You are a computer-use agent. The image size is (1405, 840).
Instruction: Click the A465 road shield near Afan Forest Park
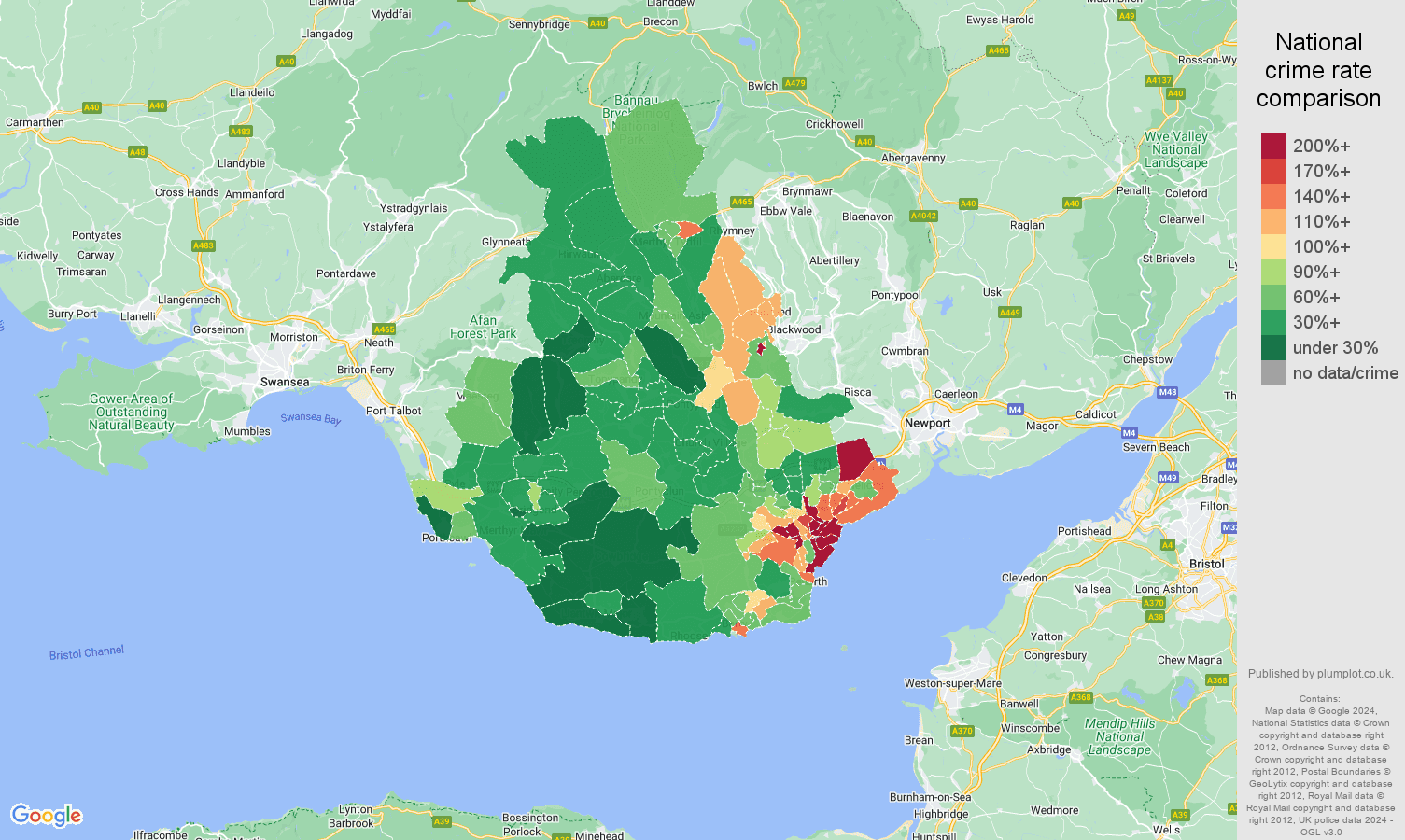383,329
